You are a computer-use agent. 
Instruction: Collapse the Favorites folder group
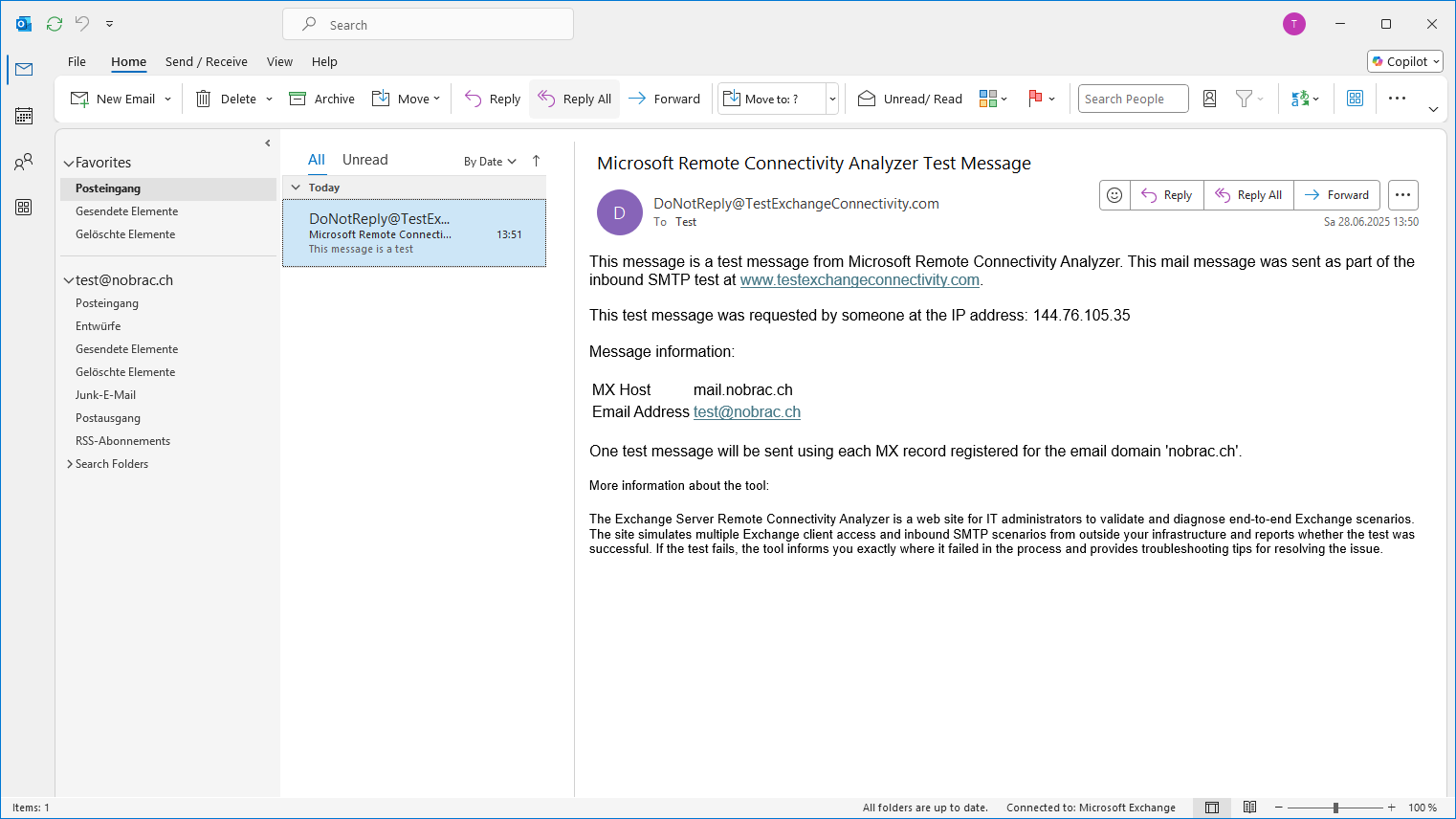click(x=69, y=164)
